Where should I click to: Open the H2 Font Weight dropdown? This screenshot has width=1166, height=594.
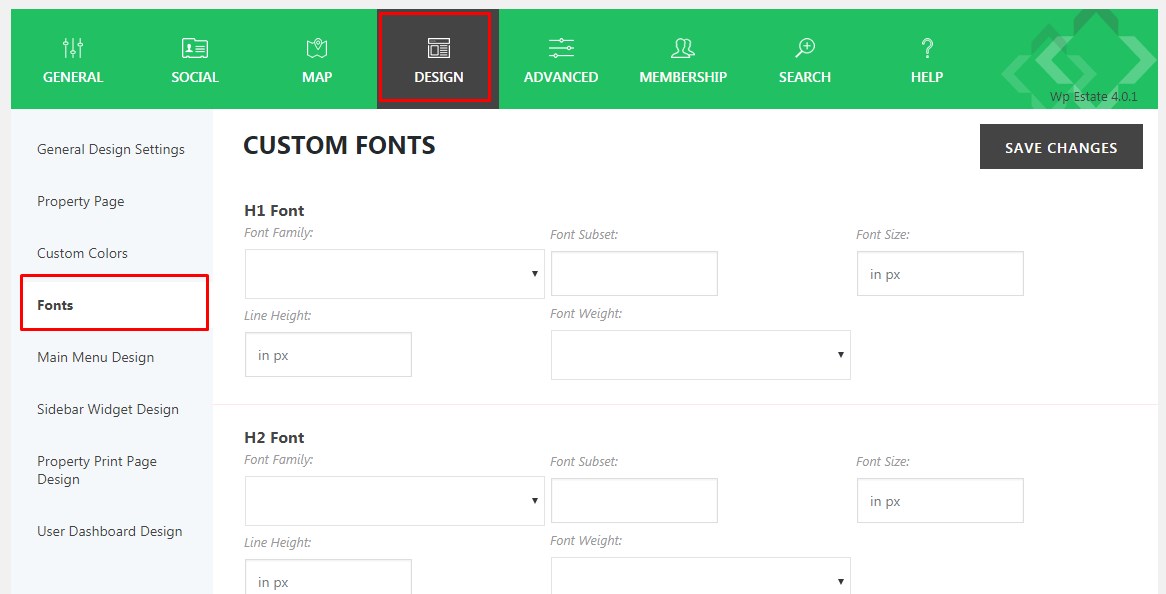(x=700, y=578)
